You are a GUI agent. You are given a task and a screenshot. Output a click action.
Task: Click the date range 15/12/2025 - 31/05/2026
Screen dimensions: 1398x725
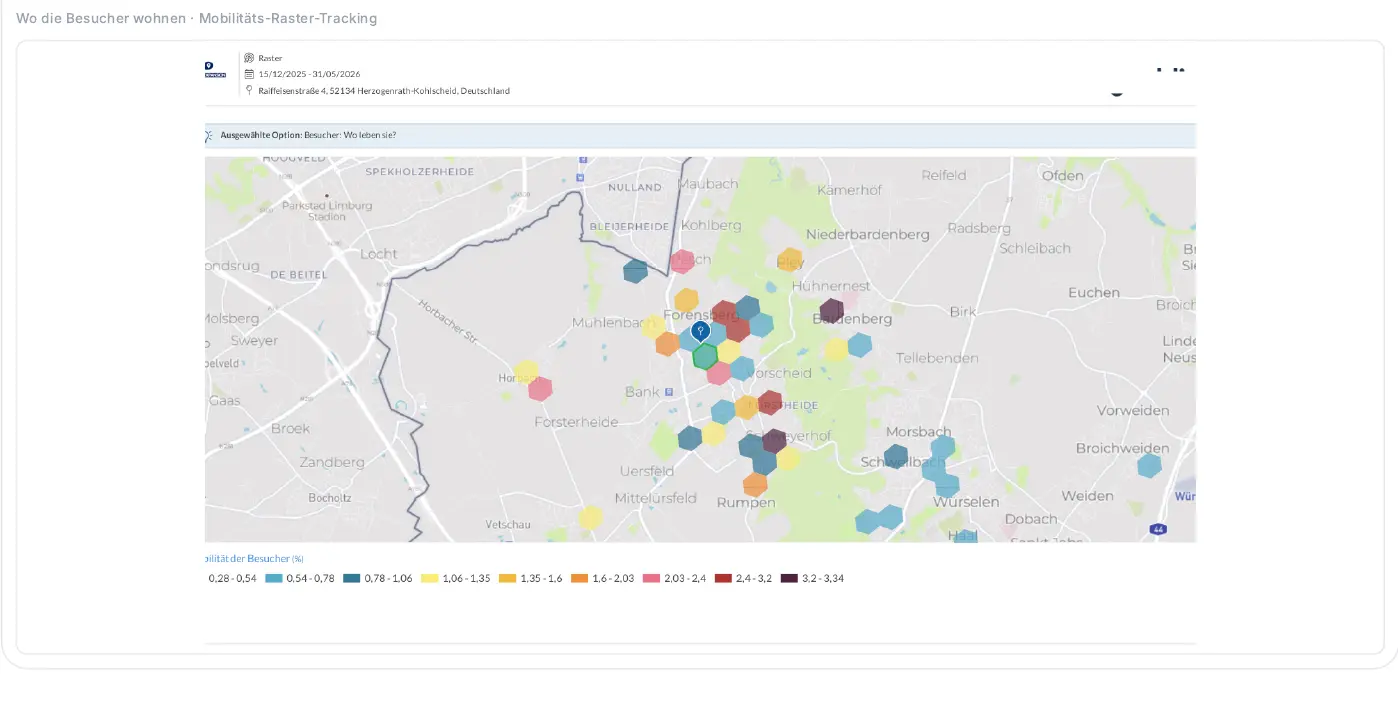[309, 74]
